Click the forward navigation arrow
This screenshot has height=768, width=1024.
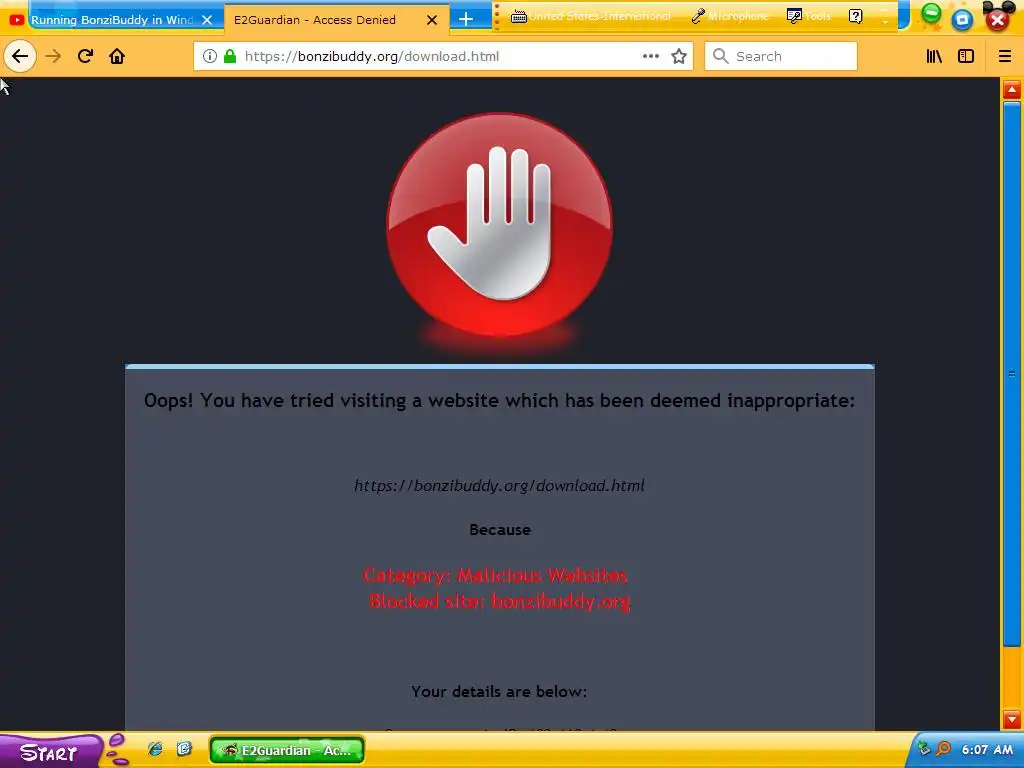(x=53, y=56)
